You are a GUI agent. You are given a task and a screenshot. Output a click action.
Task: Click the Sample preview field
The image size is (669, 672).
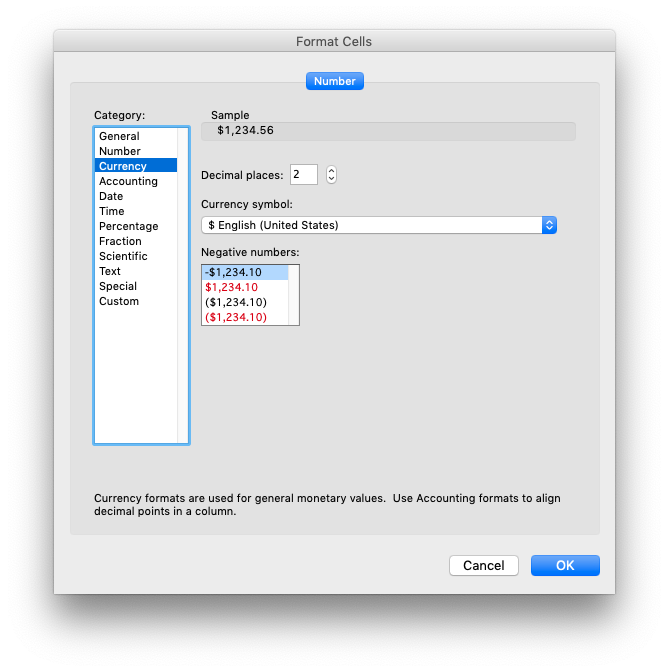[x=388, y=131]
